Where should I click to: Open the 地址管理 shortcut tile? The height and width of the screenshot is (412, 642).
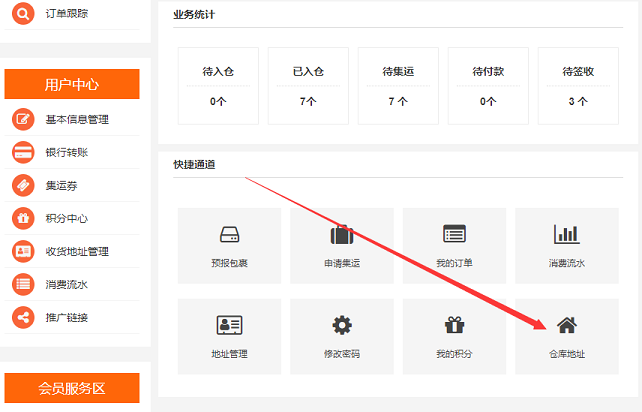(229, 336)
